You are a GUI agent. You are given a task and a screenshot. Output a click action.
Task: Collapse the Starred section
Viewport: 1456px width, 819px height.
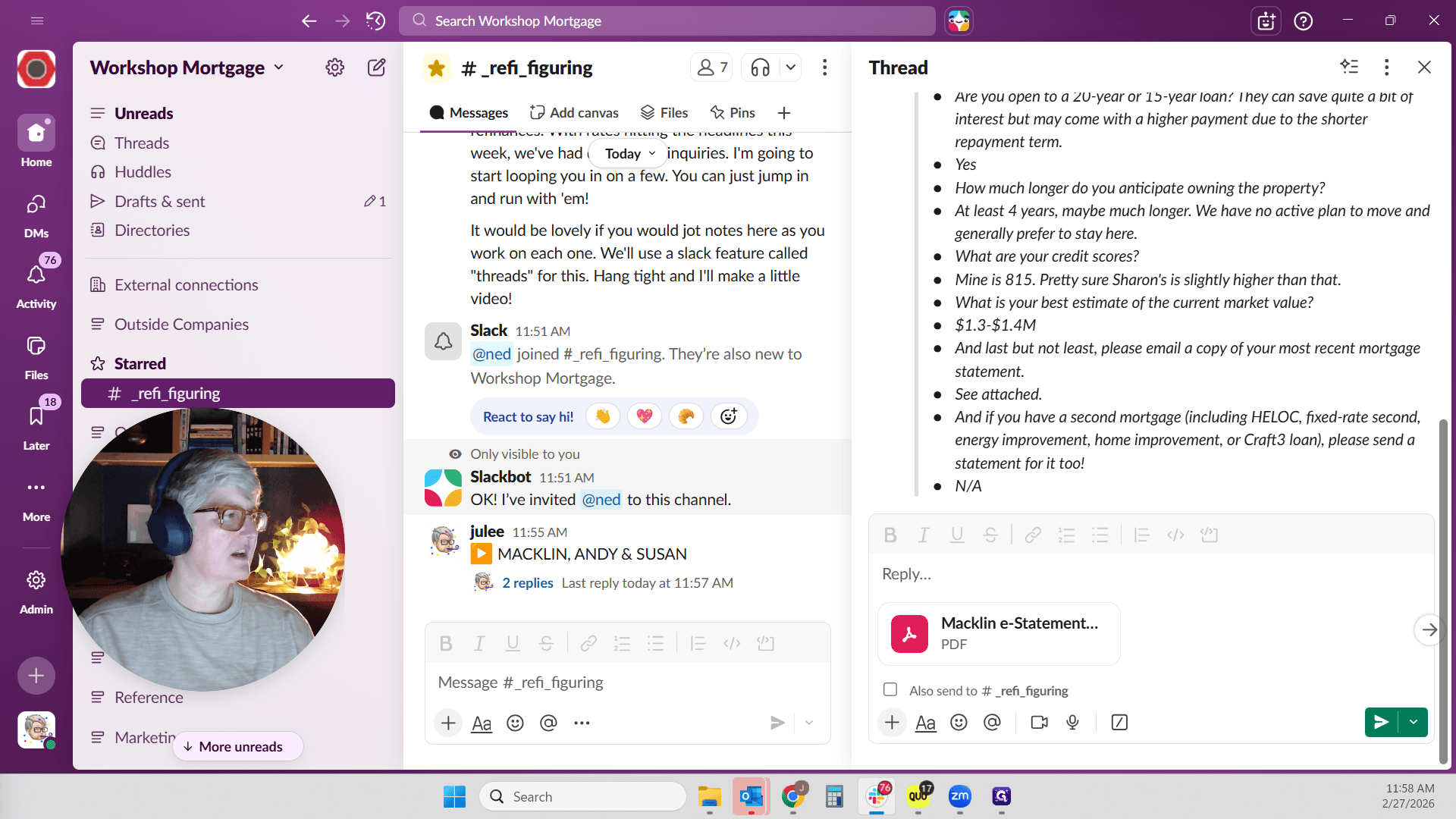pos(140,364)
